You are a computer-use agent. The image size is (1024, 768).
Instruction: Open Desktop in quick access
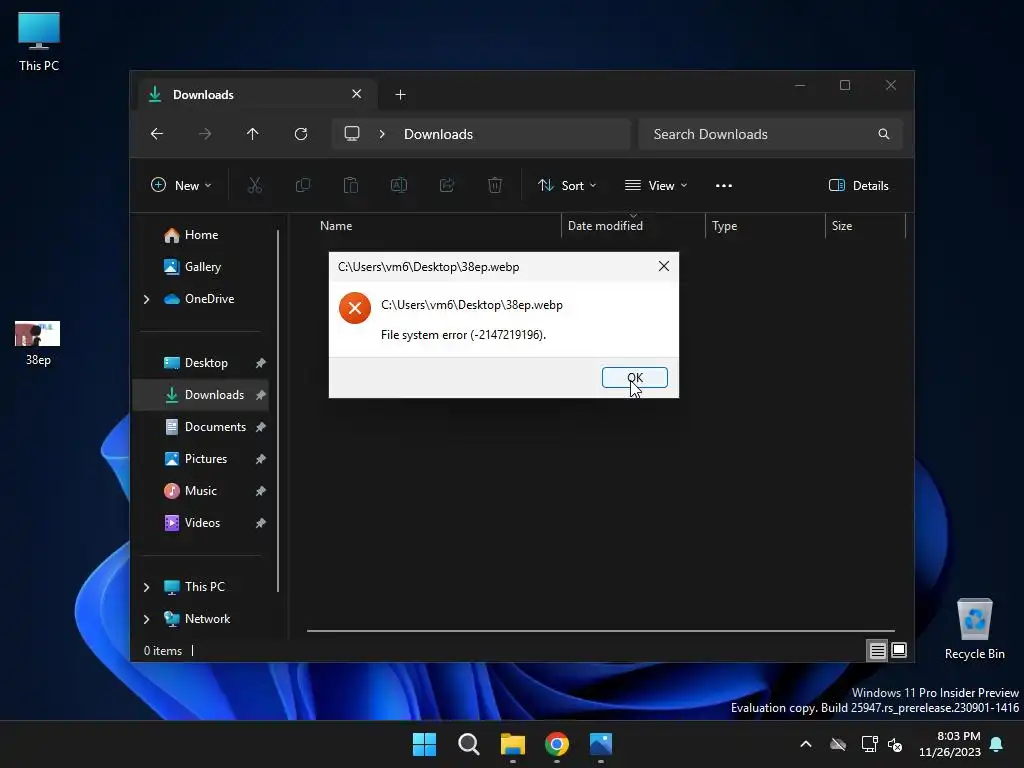coord(206,363)
